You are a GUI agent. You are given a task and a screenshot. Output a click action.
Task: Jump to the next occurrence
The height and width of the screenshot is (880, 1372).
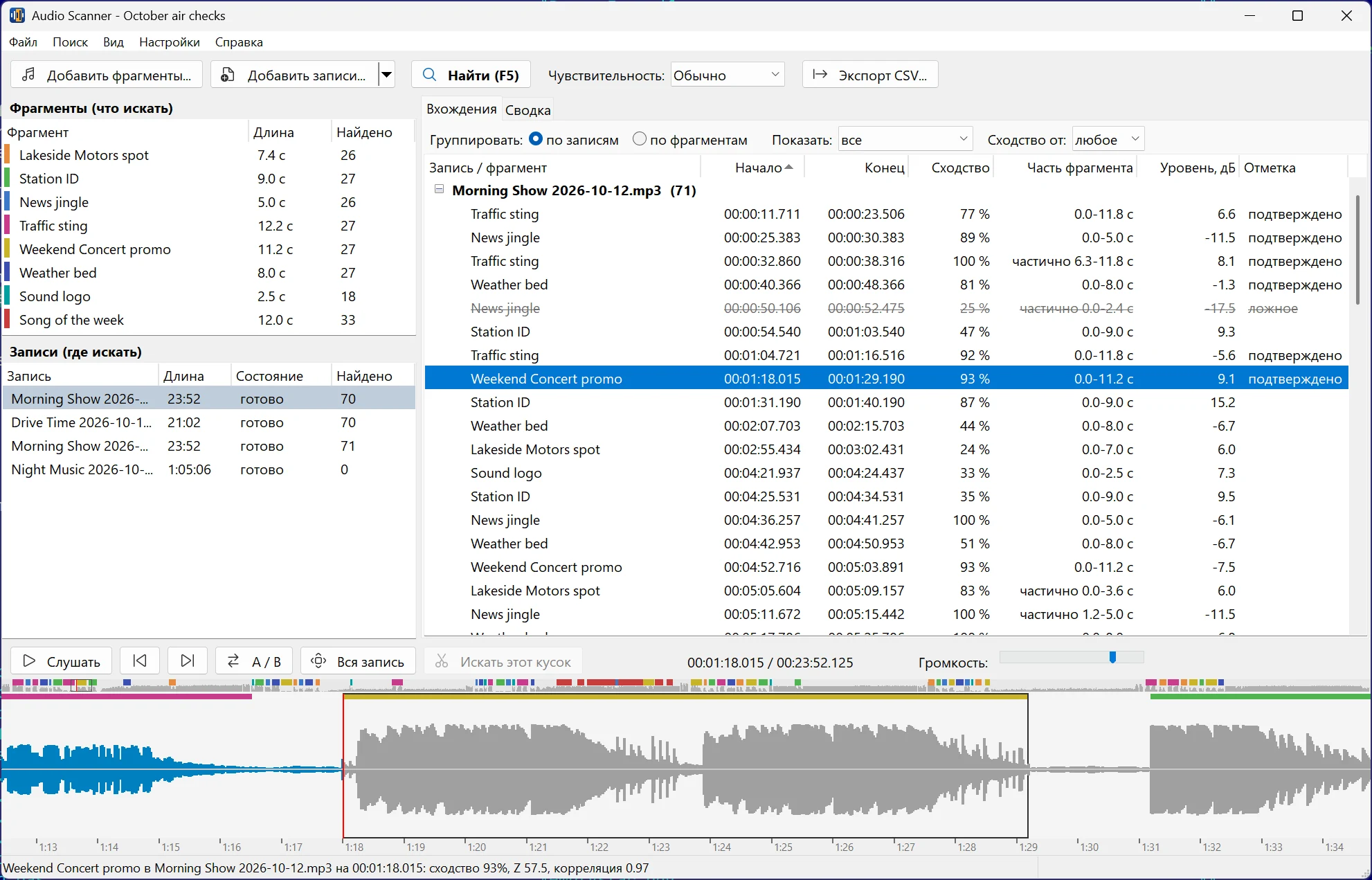(x=188, y=661)
